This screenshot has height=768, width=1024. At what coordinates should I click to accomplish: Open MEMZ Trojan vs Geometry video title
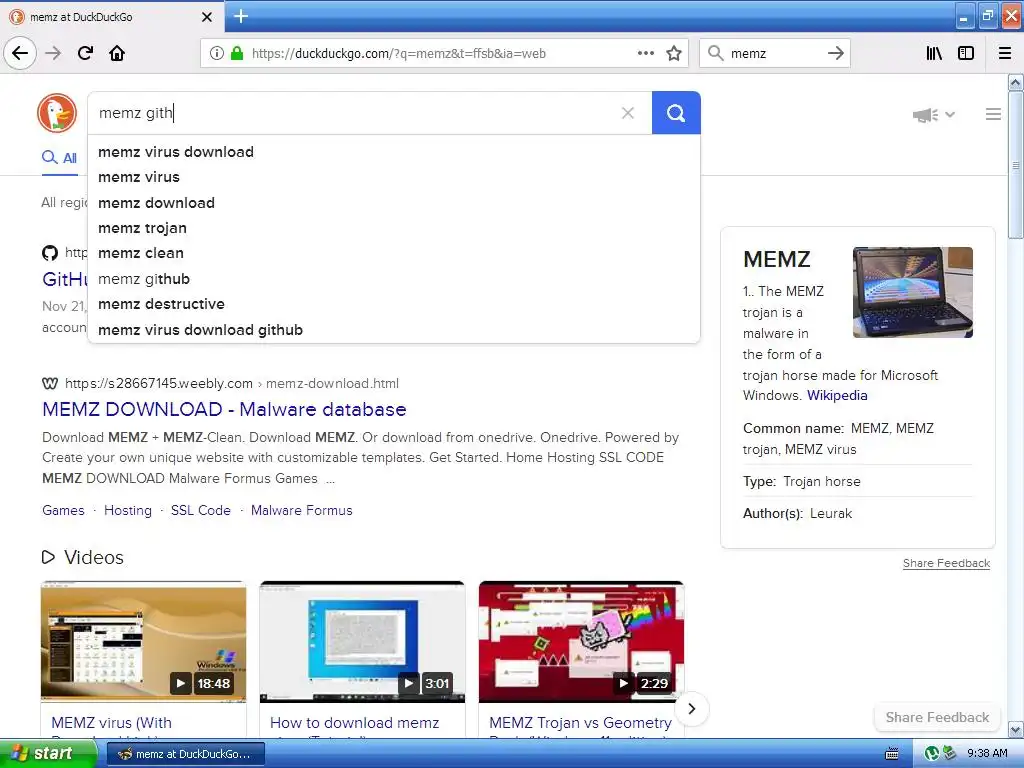(x=580, y=722)
